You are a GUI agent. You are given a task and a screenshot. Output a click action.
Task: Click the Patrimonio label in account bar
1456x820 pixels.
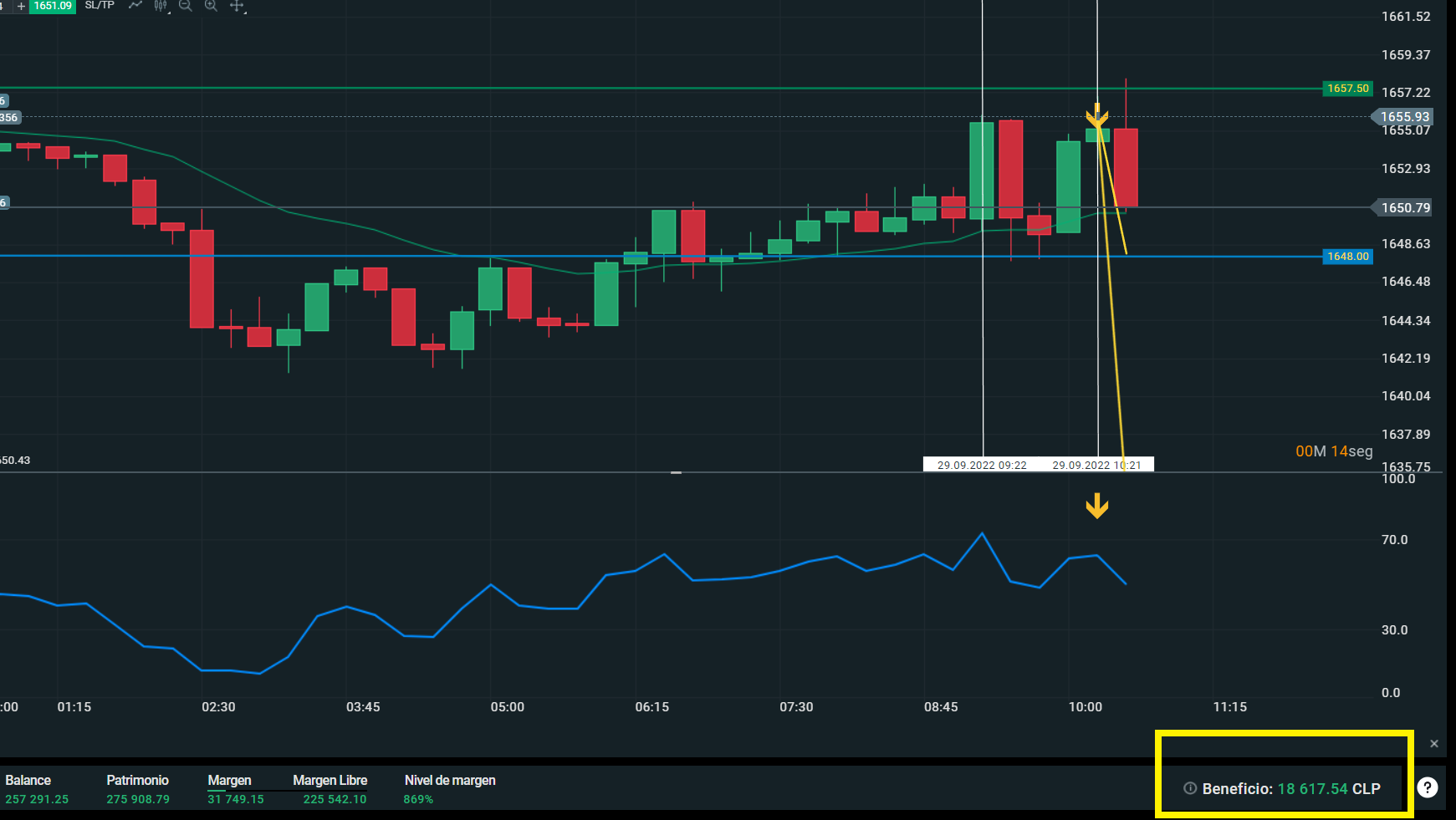coord(138,781)
